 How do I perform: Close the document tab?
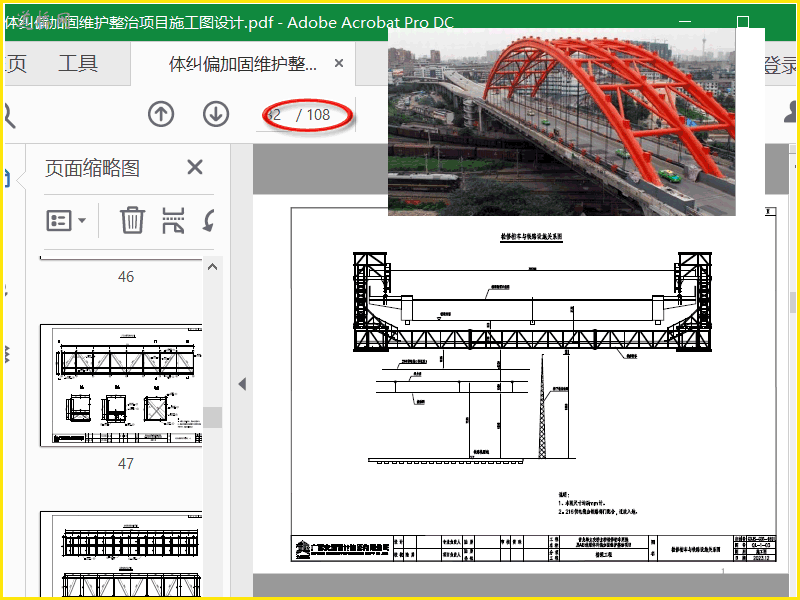[339, 63]
